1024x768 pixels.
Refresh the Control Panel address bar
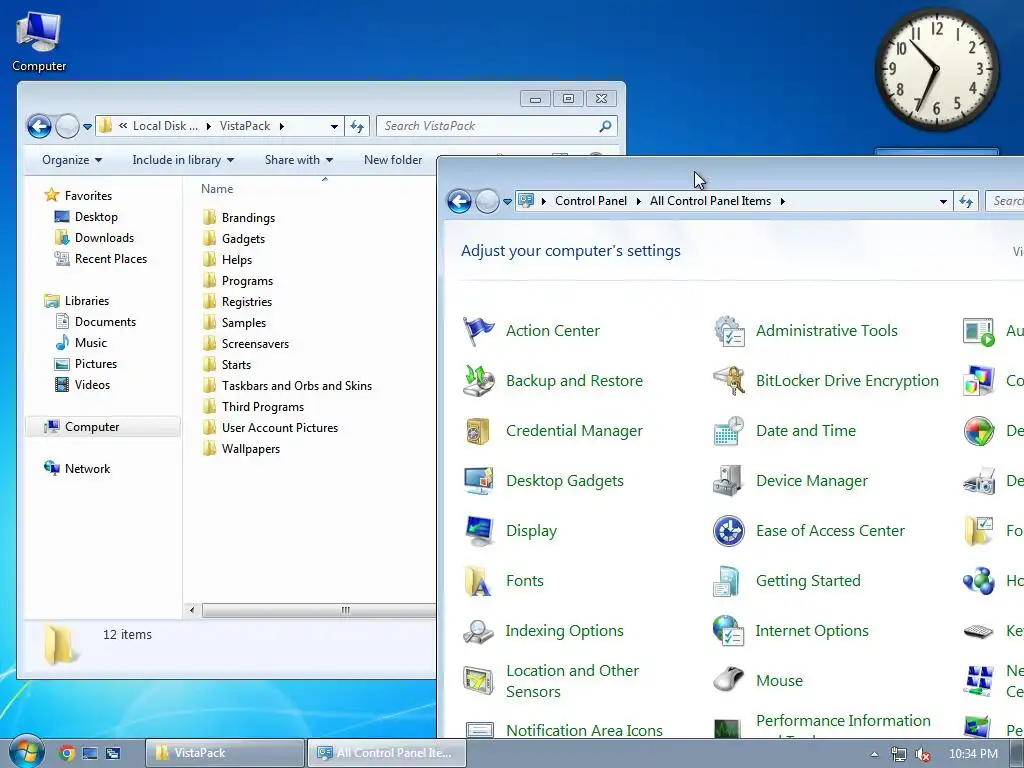tap(967, 201)
